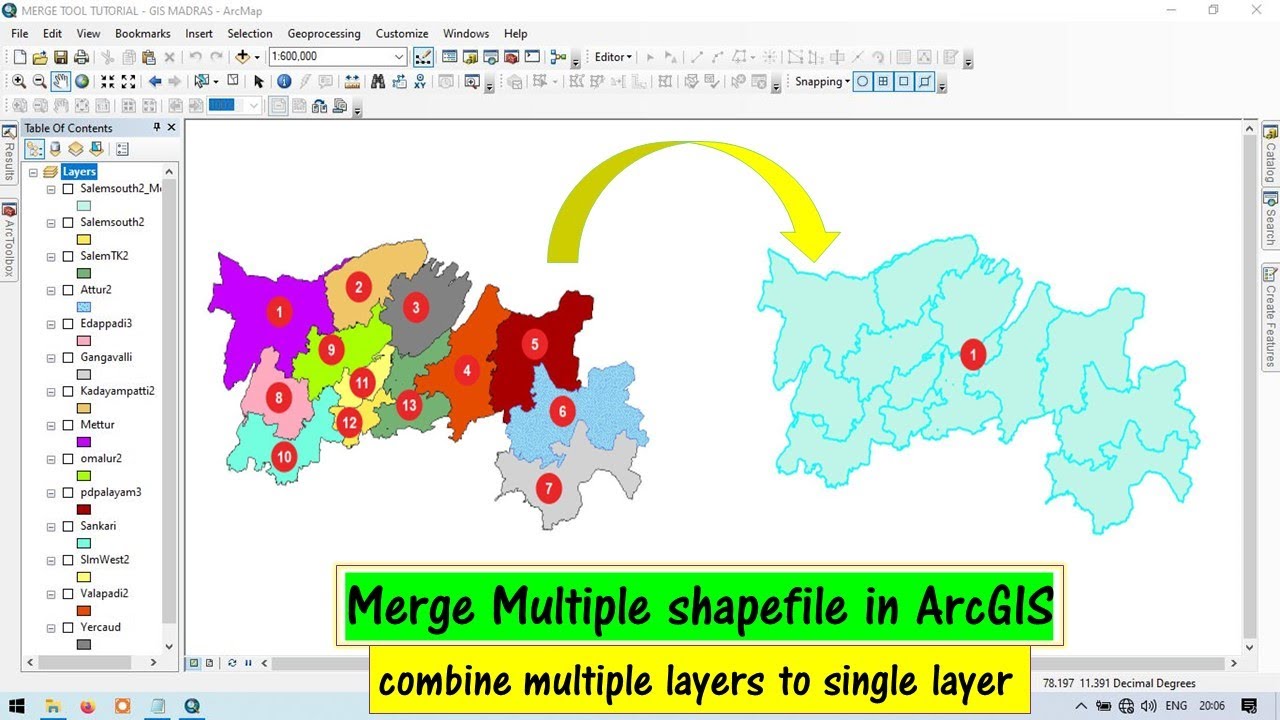Open the Editor Toolbar icon
Screen dimensions: 1280x720
pyautogui.click(x=423, y=57)
